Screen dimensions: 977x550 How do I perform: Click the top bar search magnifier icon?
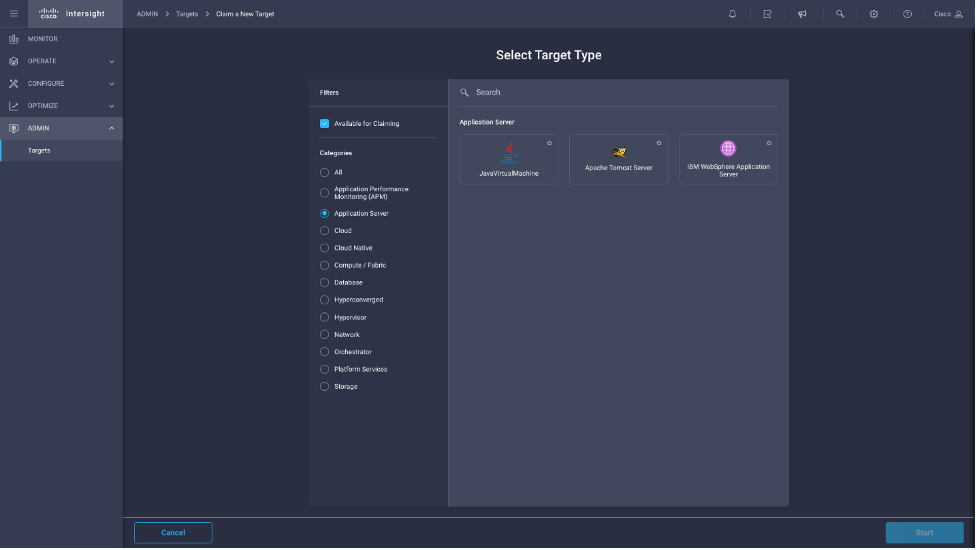point(840,14)
